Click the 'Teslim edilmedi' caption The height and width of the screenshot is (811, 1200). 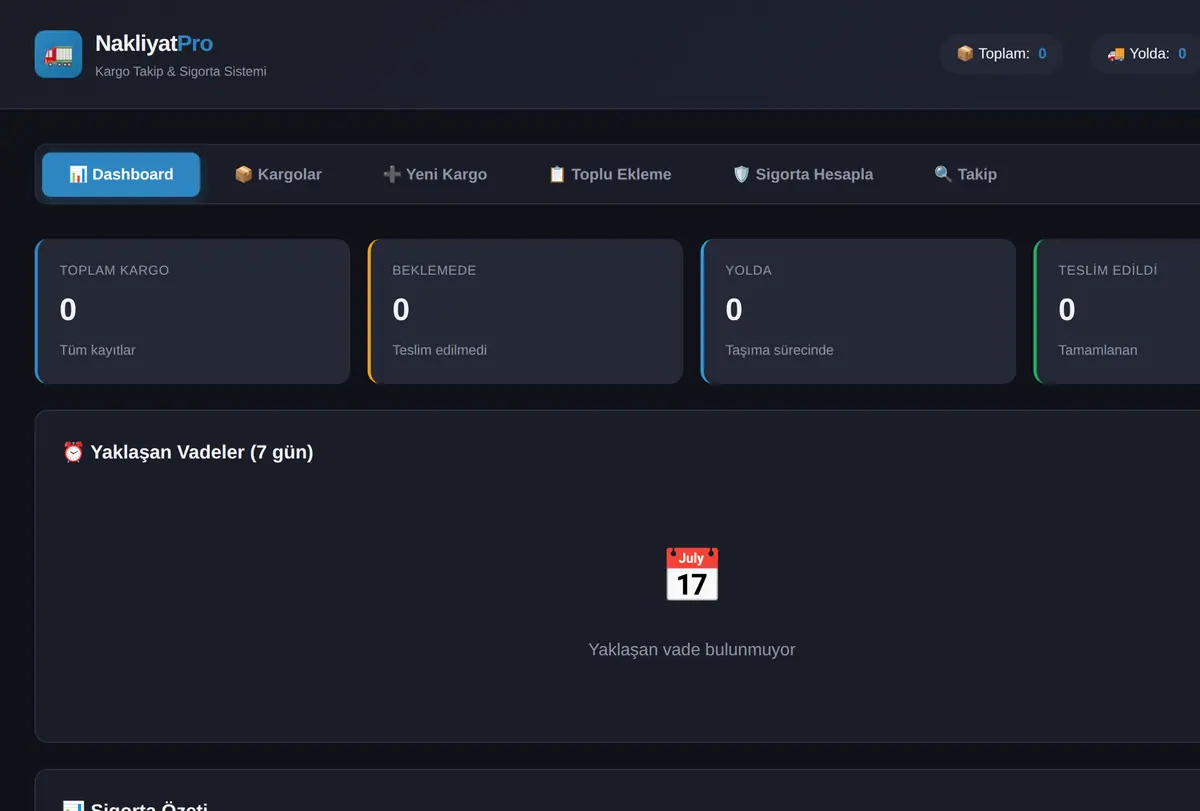coord(440,350)
